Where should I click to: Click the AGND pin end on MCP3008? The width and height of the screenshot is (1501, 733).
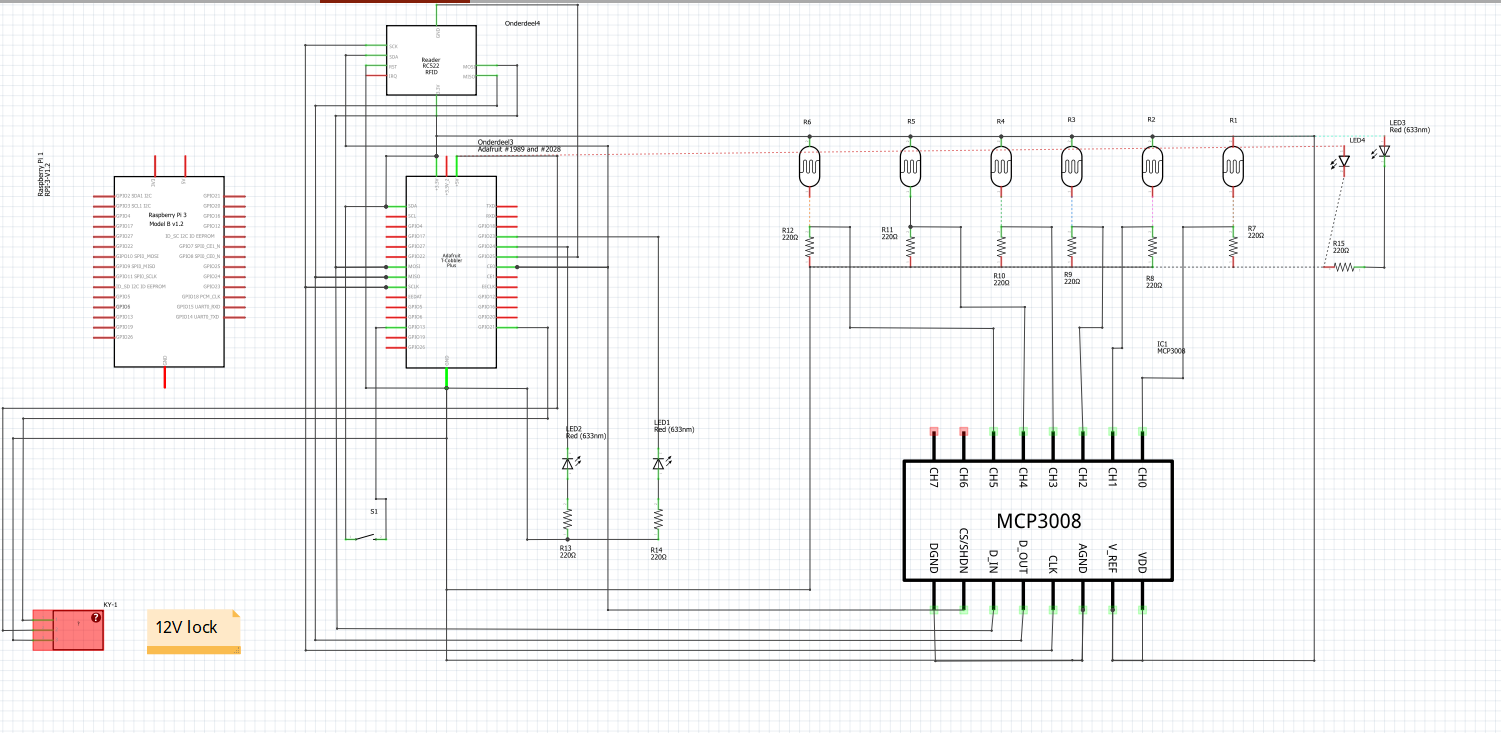coord(1083,609)
